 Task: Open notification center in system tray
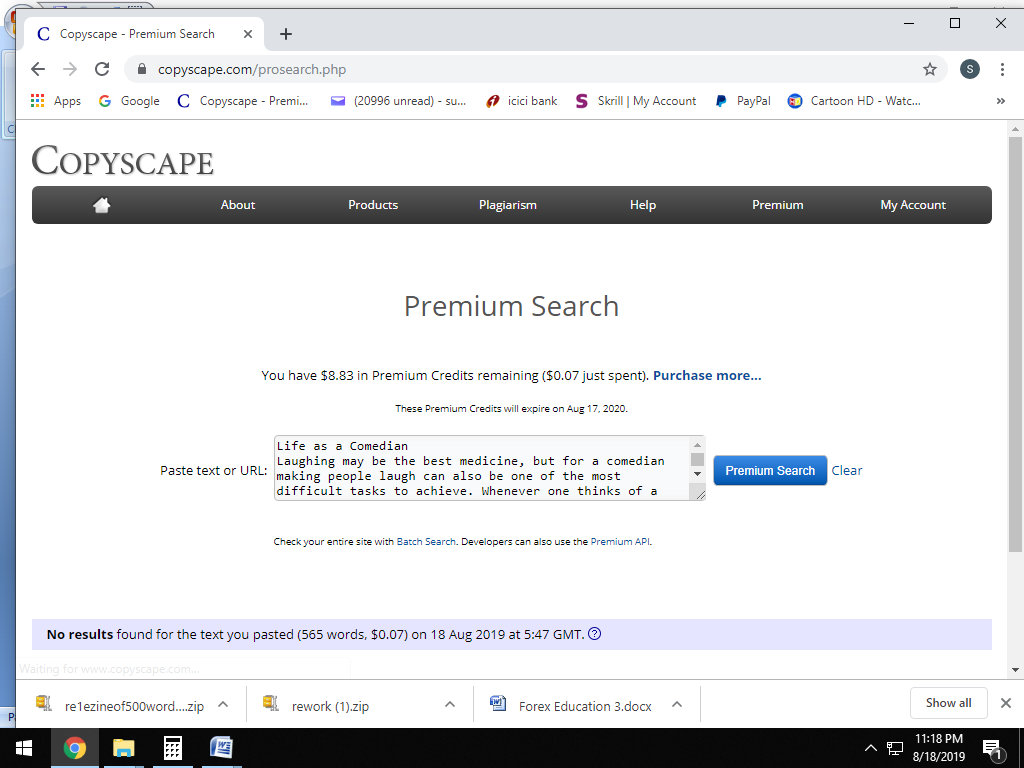click(992, 749)
